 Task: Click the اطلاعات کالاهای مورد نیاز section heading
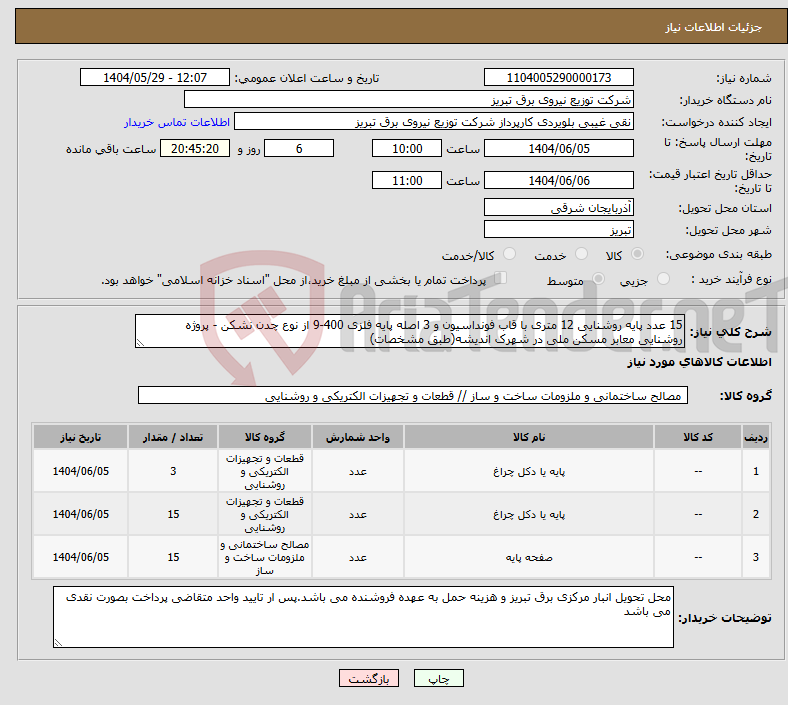point(699,362)
